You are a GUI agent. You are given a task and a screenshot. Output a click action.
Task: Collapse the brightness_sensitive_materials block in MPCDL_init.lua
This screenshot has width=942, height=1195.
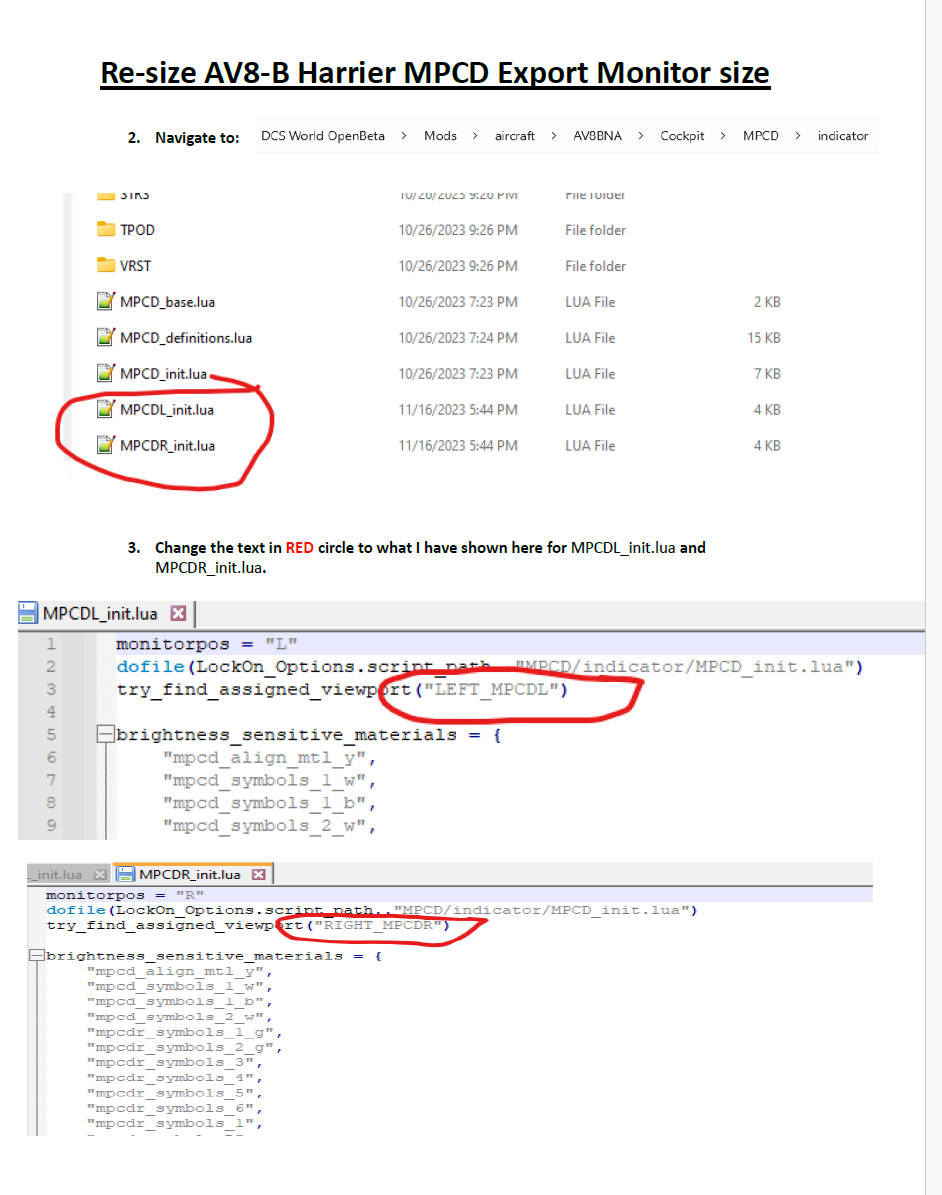[x=103, y=735]
